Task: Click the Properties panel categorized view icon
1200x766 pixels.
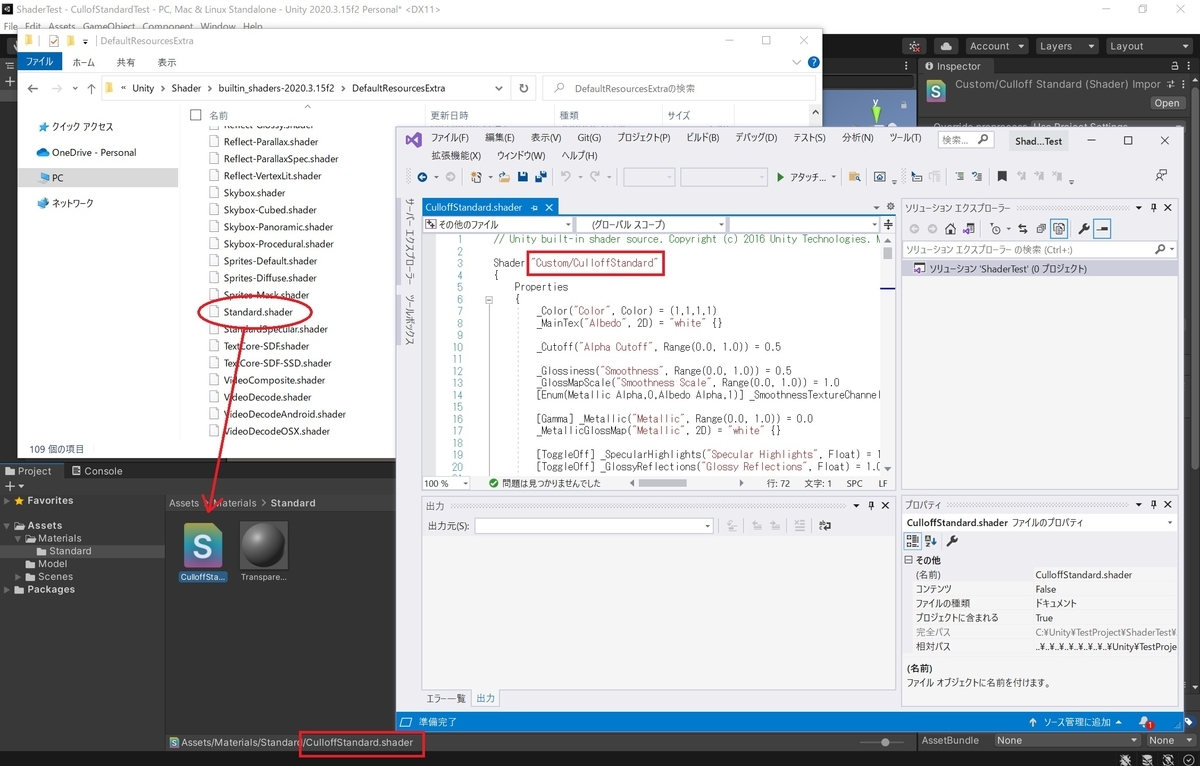Action: (x=912, y=541)
